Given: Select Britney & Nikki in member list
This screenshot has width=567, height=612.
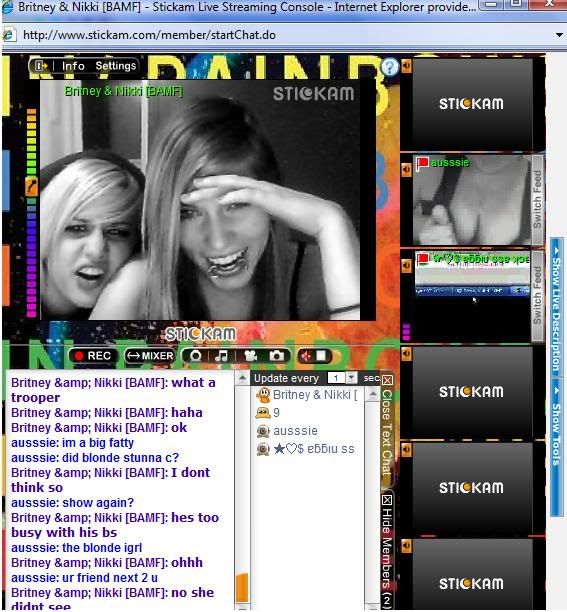Looking at the screenshot, I should 315,395.
